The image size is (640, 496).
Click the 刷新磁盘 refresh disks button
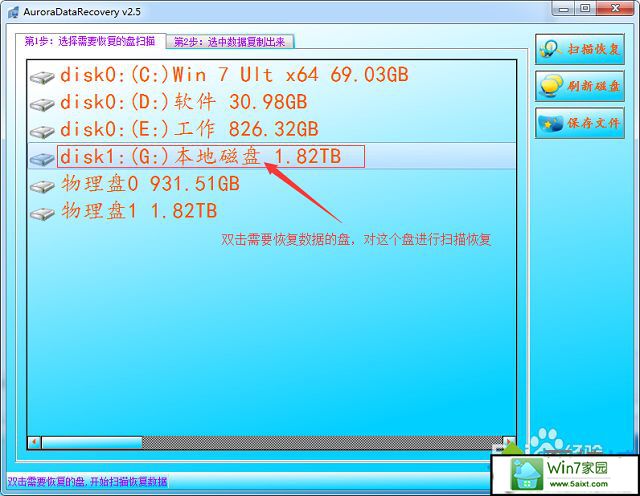580,86
